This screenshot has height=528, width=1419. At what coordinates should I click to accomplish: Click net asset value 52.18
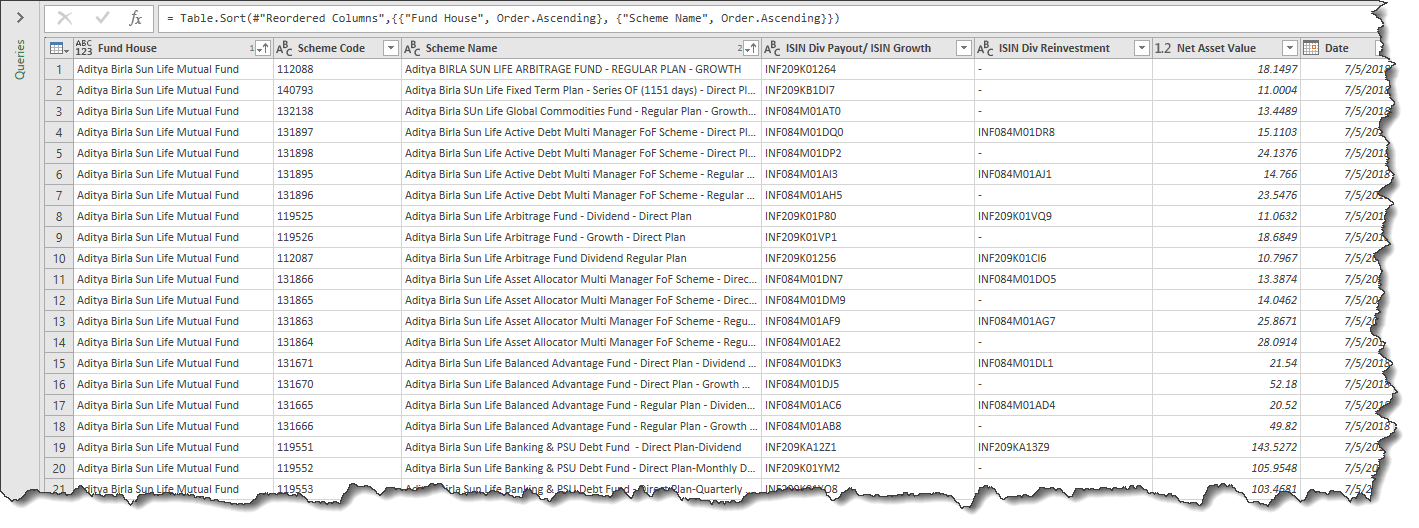click(1227, 384)
